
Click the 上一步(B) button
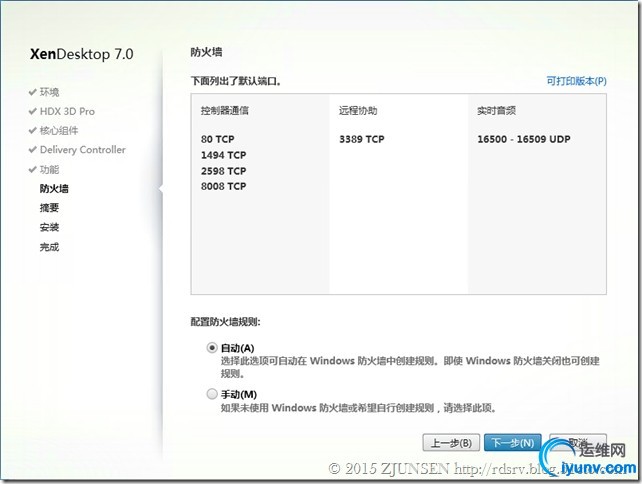click(451, 443)
